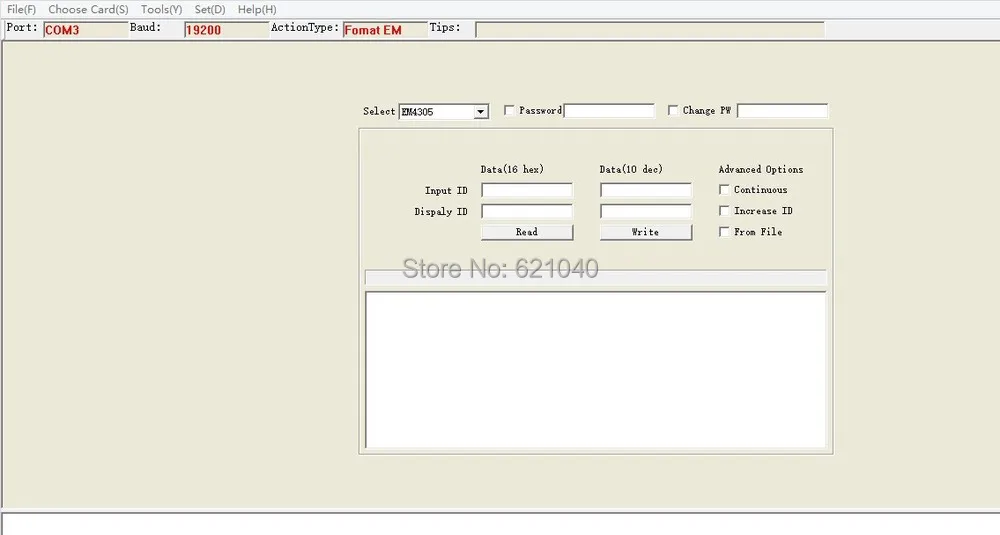Enable the Change PW checkbox
This screenshot has width=1000, height=535.
coord(673,110)
